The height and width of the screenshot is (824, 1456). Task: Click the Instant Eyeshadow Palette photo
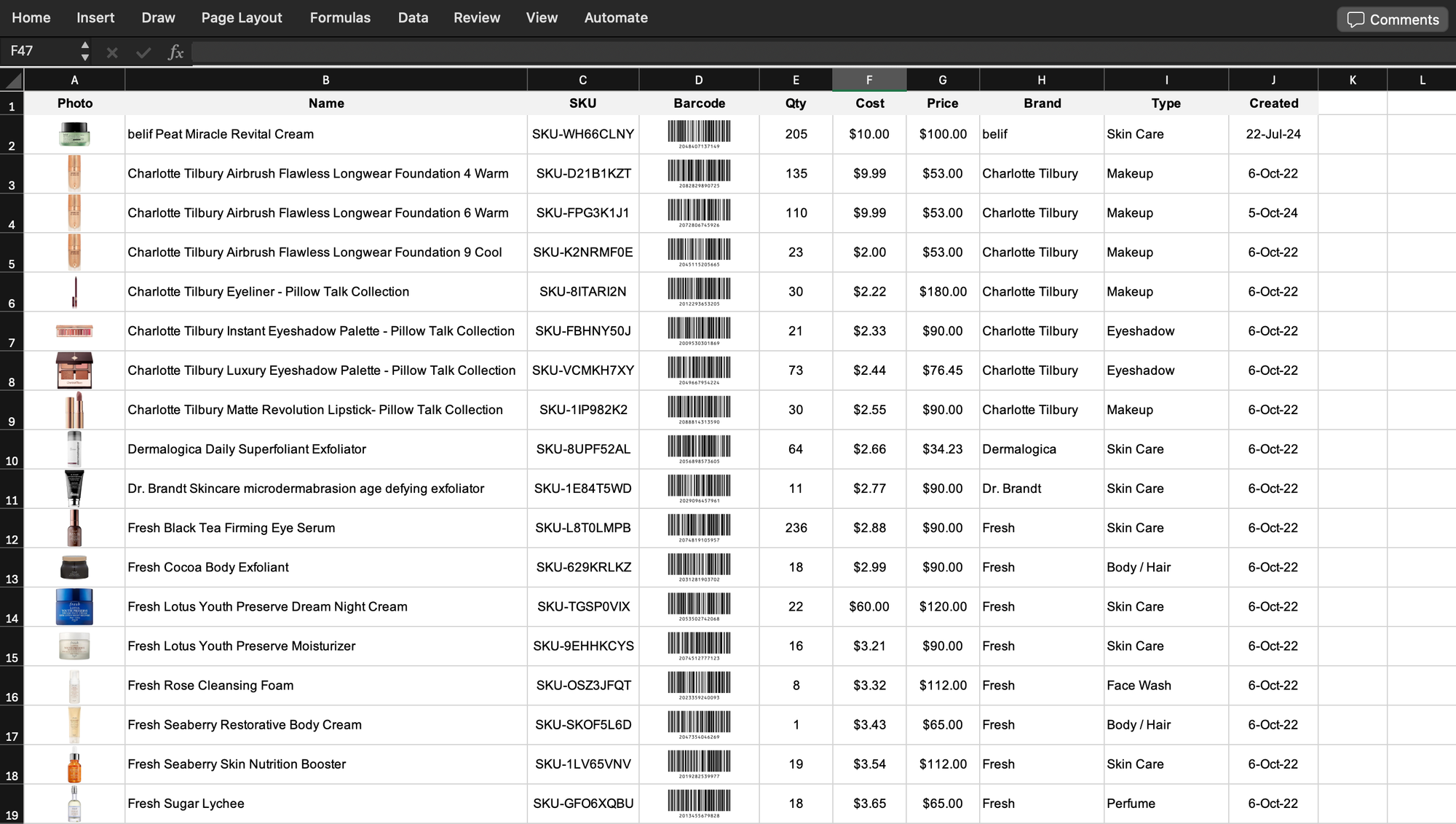[x=74, y=331]
